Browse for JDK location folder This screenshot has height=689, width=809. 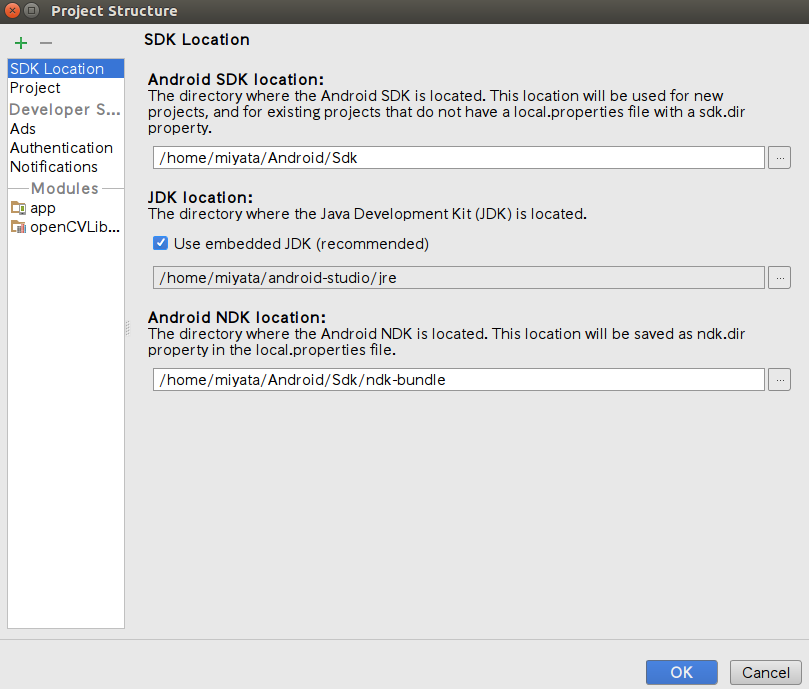[x=779, y=278]
